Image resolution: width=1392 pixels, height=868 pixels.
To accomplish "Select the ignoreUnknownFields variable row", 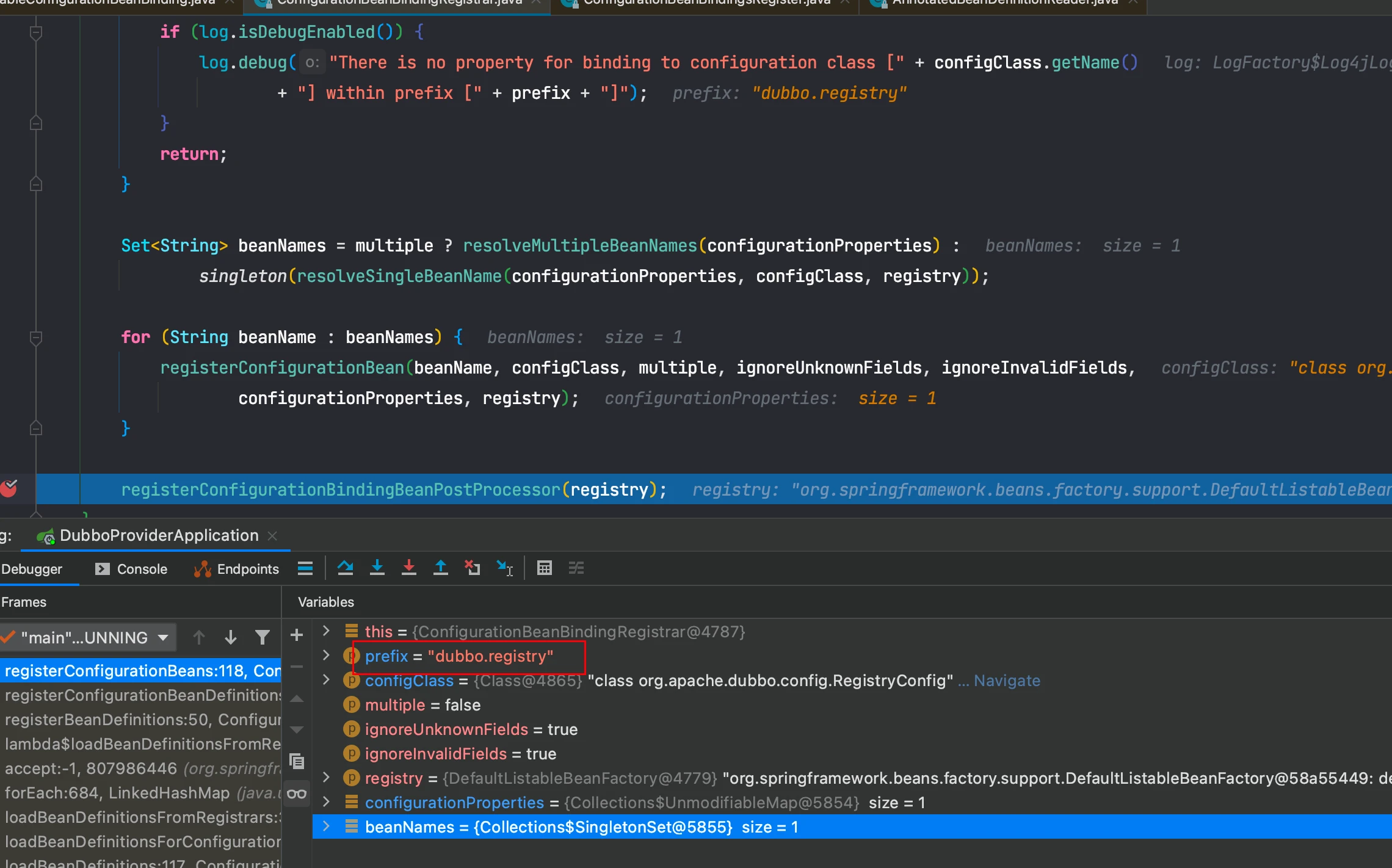I will tap(852, 729).
